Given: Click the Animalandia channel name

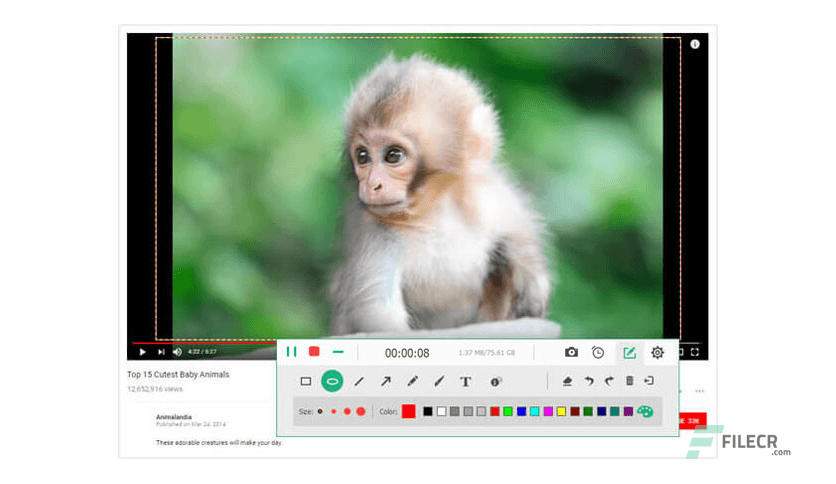Looking at the screenshot, I should click(174, 417).
